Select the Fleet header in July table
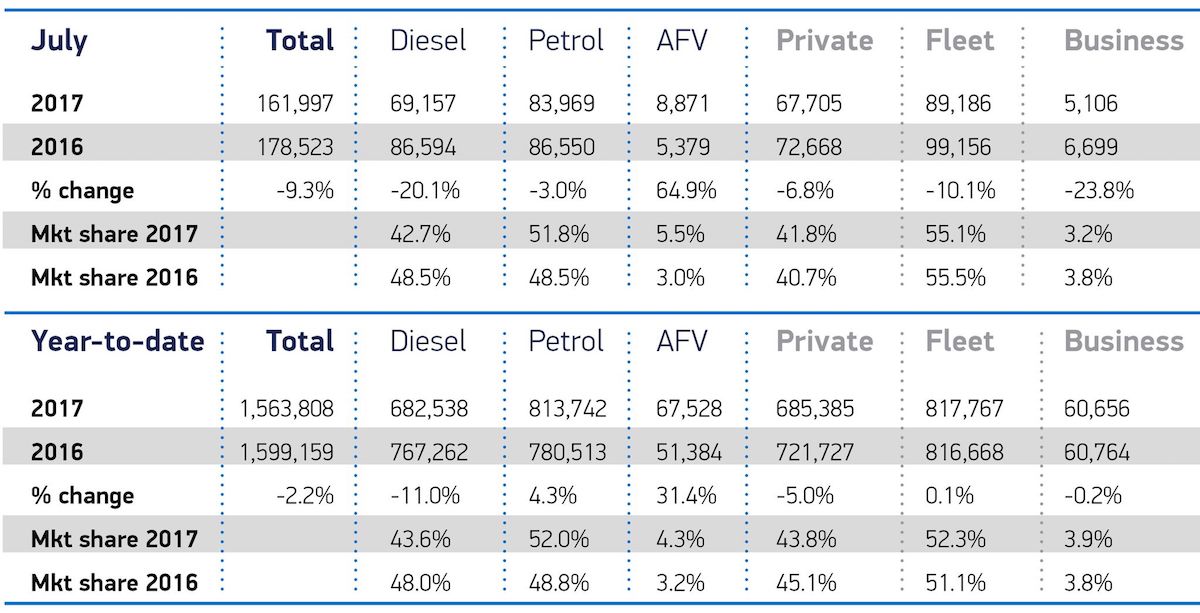The height and width of the screenshot is (613, 1200). pyautogui.click(x=959, y=41)
